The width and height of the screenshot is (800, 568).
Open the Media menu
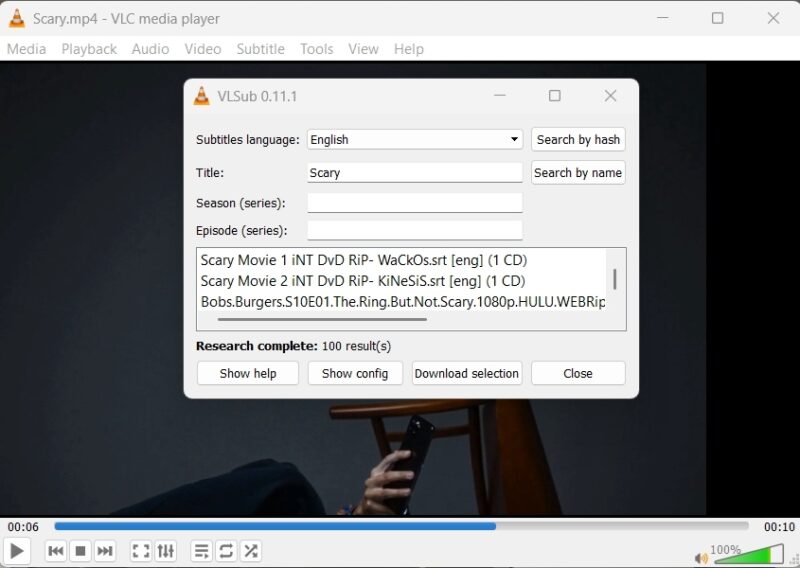coord(27,49)
